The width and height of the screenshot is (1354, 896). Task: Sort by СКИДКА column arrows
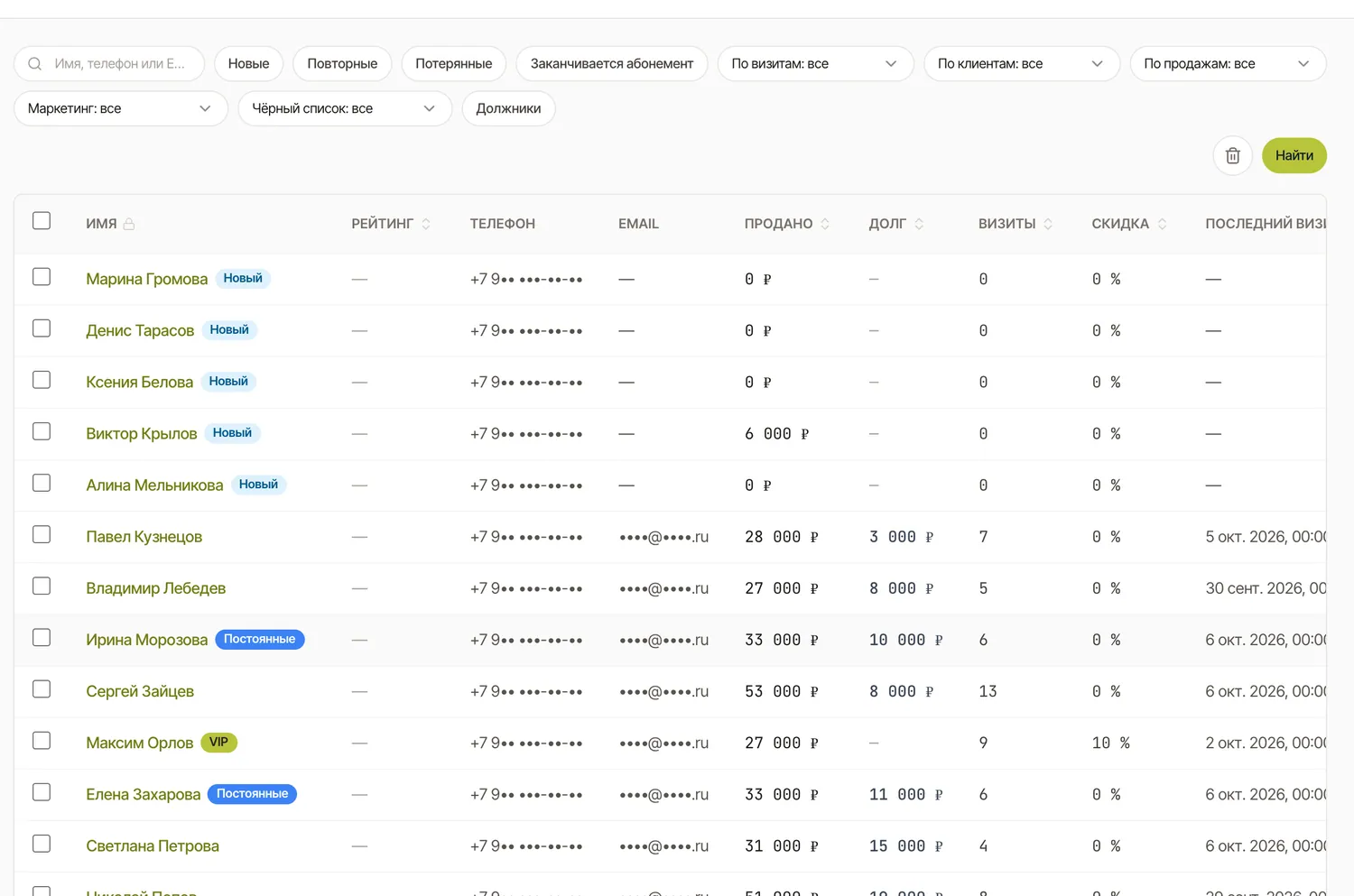pyautogui.click(x=1162, y=224)
